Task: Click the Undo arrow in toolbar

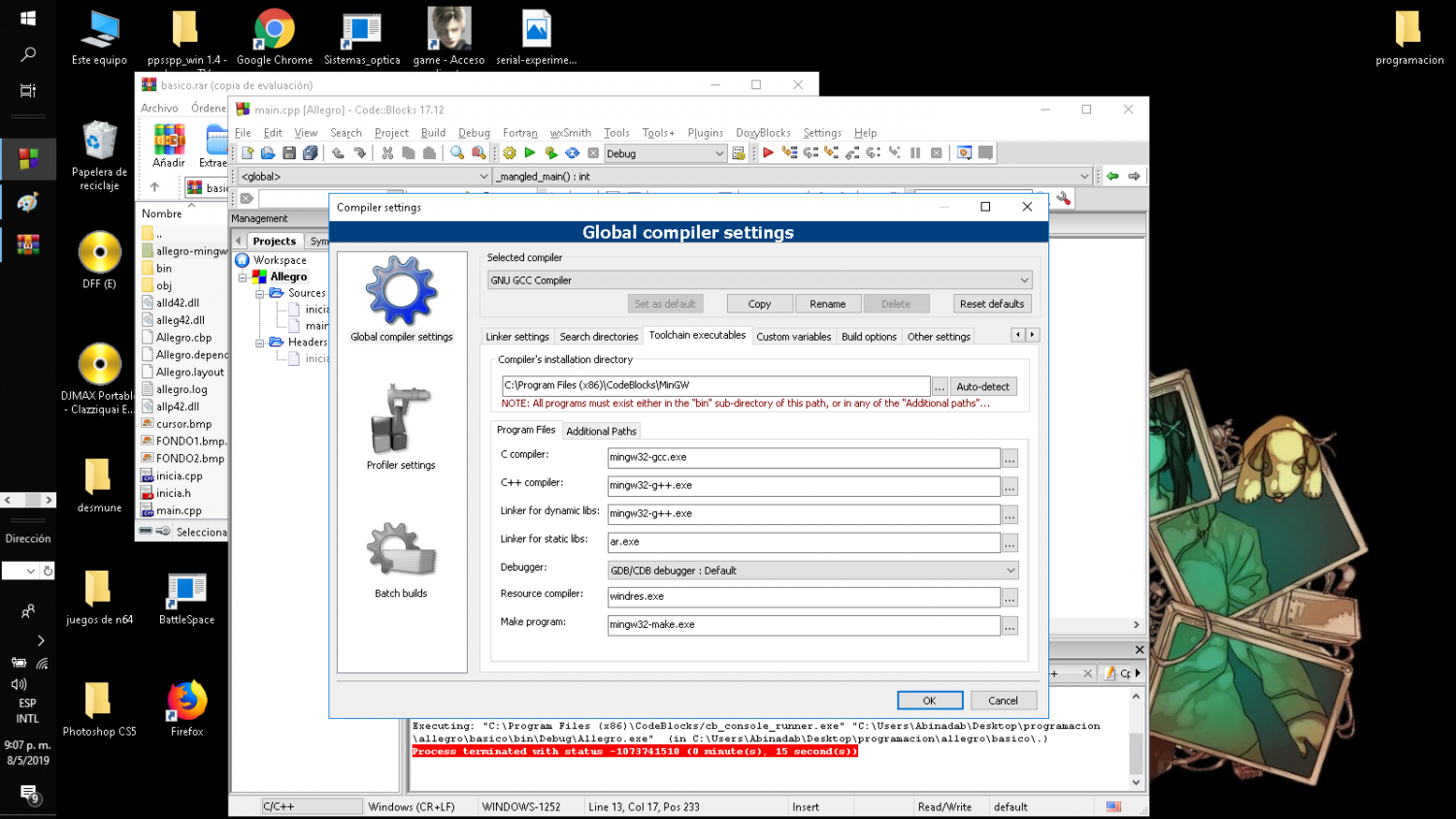Action: [338, 153]
